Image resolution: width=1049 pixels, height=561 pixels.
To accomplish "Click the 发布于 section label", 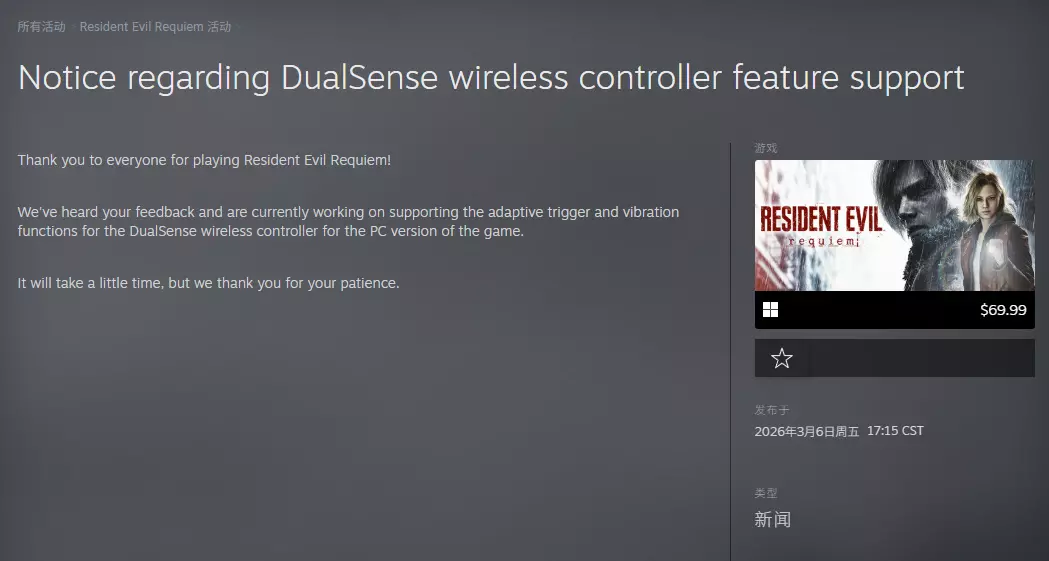I will [x=772, y=410].
